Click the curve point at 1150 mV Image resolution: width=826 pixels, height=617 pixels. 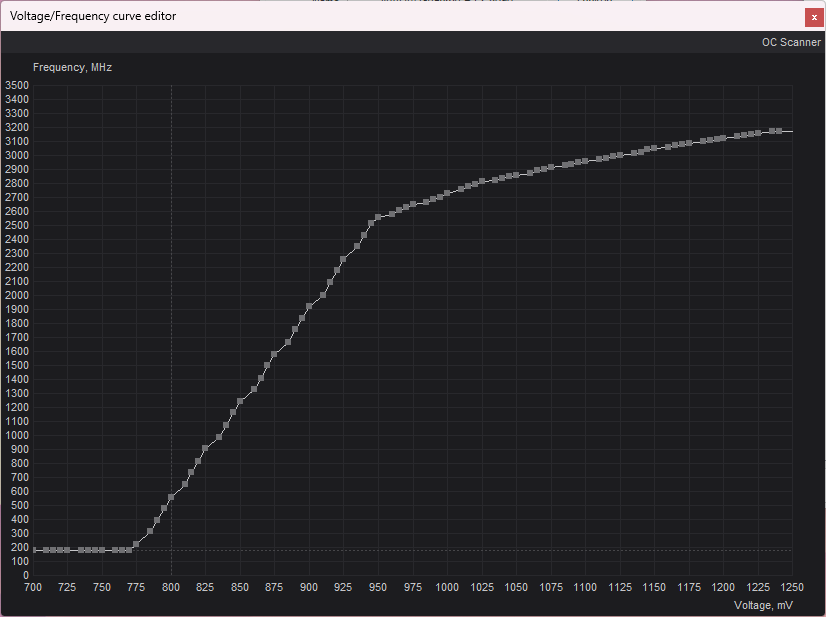(x=654, y=148)
